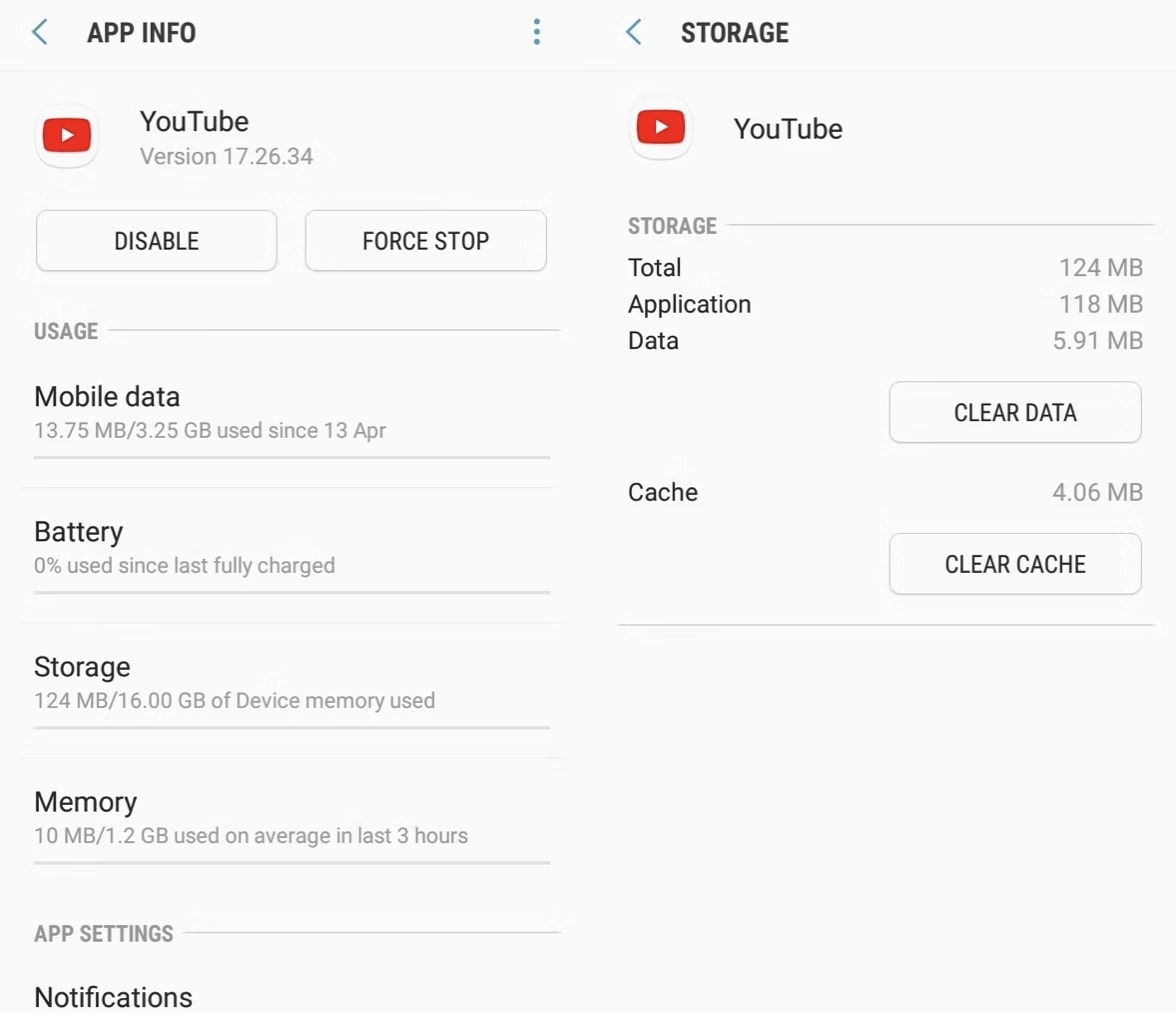
Task: Select the Total storage row showing 124 MB
Action: pyautogui.click(x=885, y=267)
